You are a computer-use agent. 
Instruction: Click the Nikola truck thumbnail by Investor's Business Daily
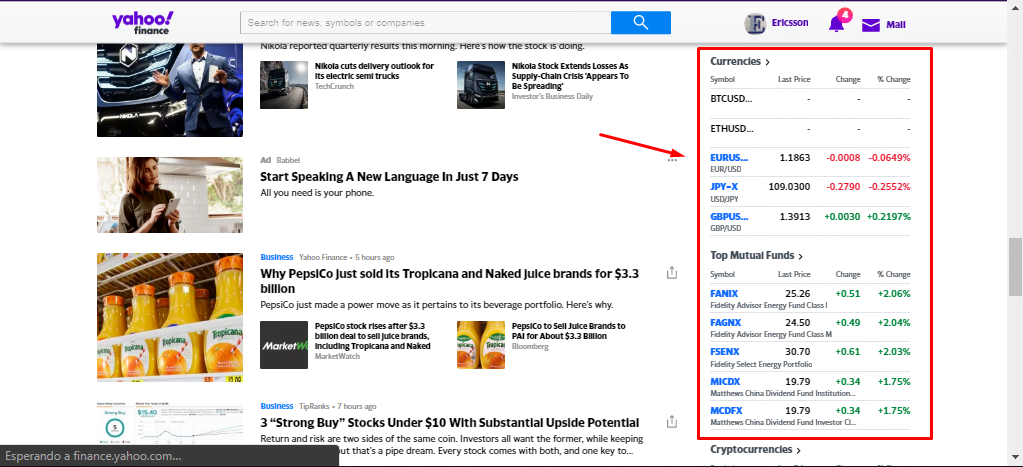481,85
